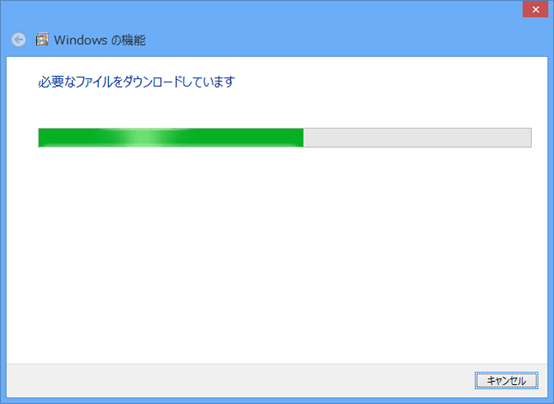Click the left start of the progress bar
Image resolution: width=554 pixels, height=404 pixels.
point(41,137)
